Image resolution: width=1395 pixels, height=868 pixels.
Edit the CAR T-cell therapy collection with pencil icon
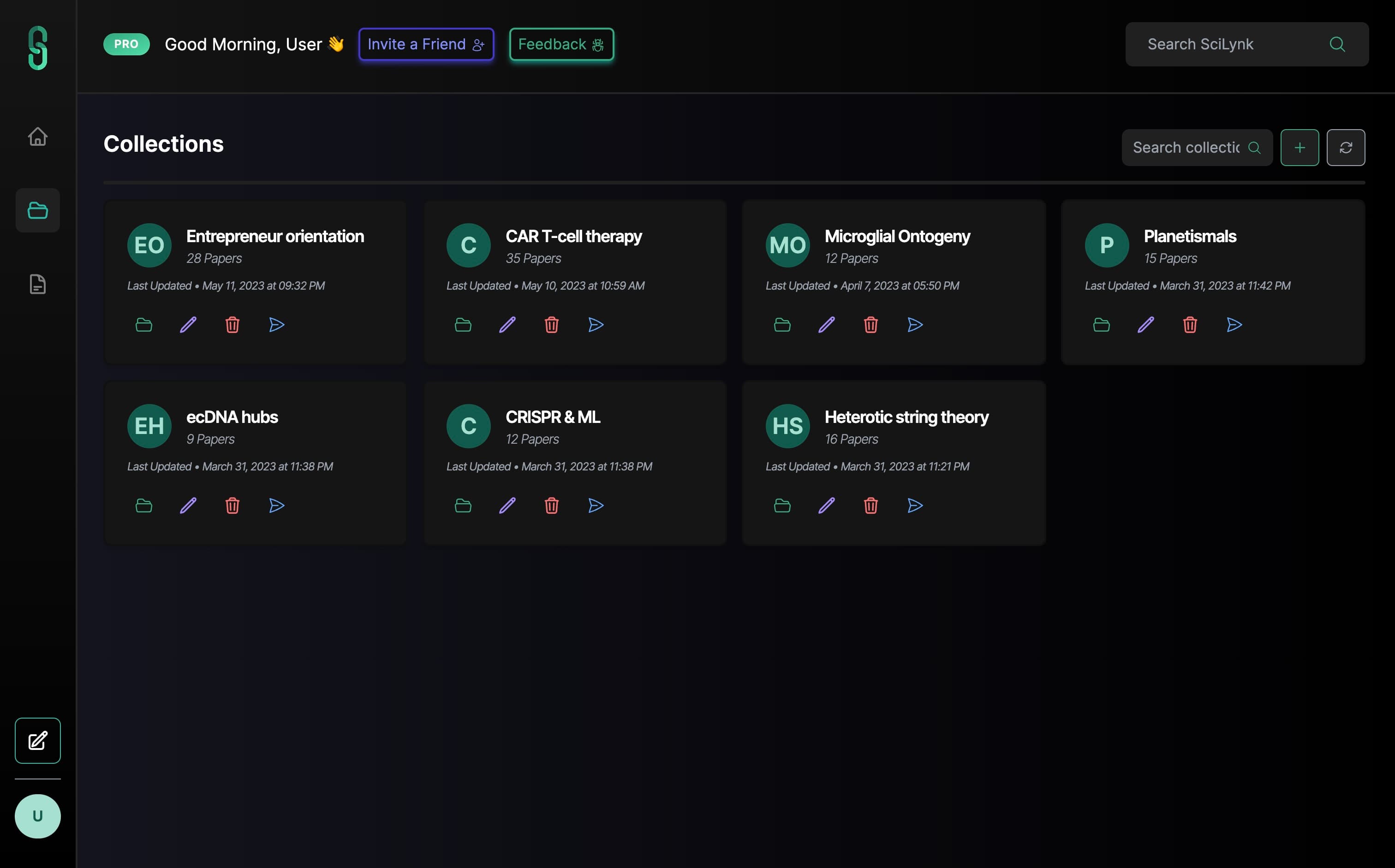(507, 324)
